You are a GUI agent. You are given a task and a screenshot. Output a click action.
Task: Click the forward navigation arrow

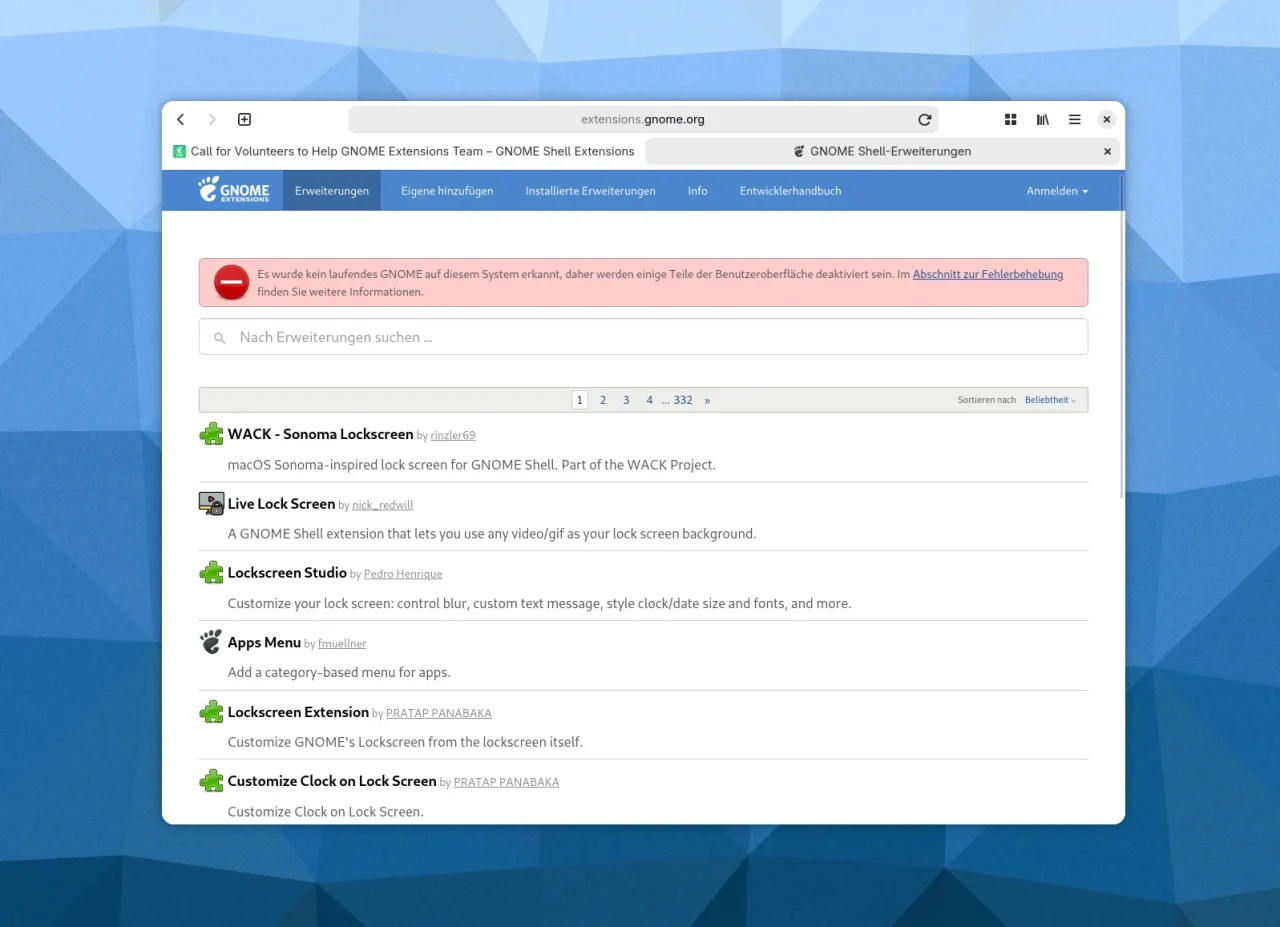pyautogui.click(x=212, y=120)
